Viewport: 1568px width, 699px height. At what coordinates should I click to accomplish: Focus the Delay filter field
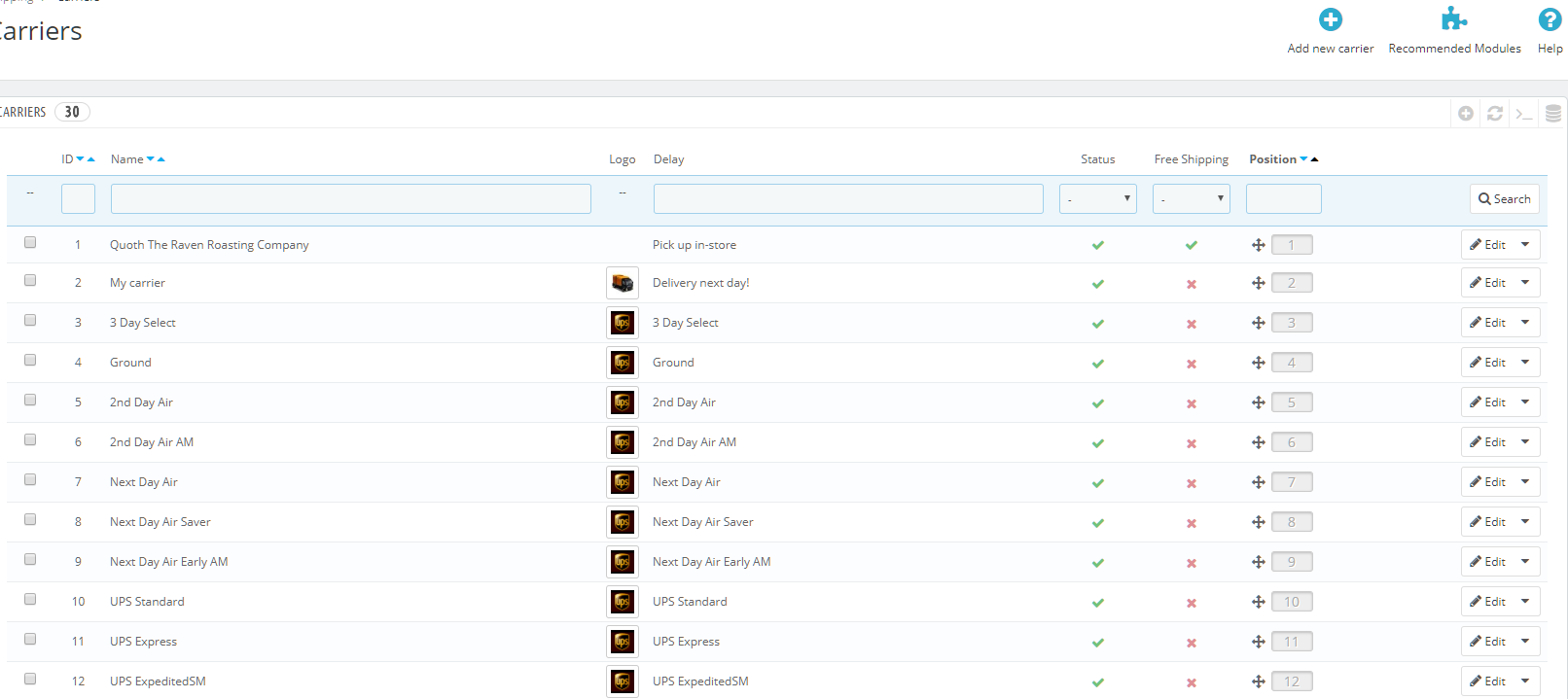pos(848,198)
